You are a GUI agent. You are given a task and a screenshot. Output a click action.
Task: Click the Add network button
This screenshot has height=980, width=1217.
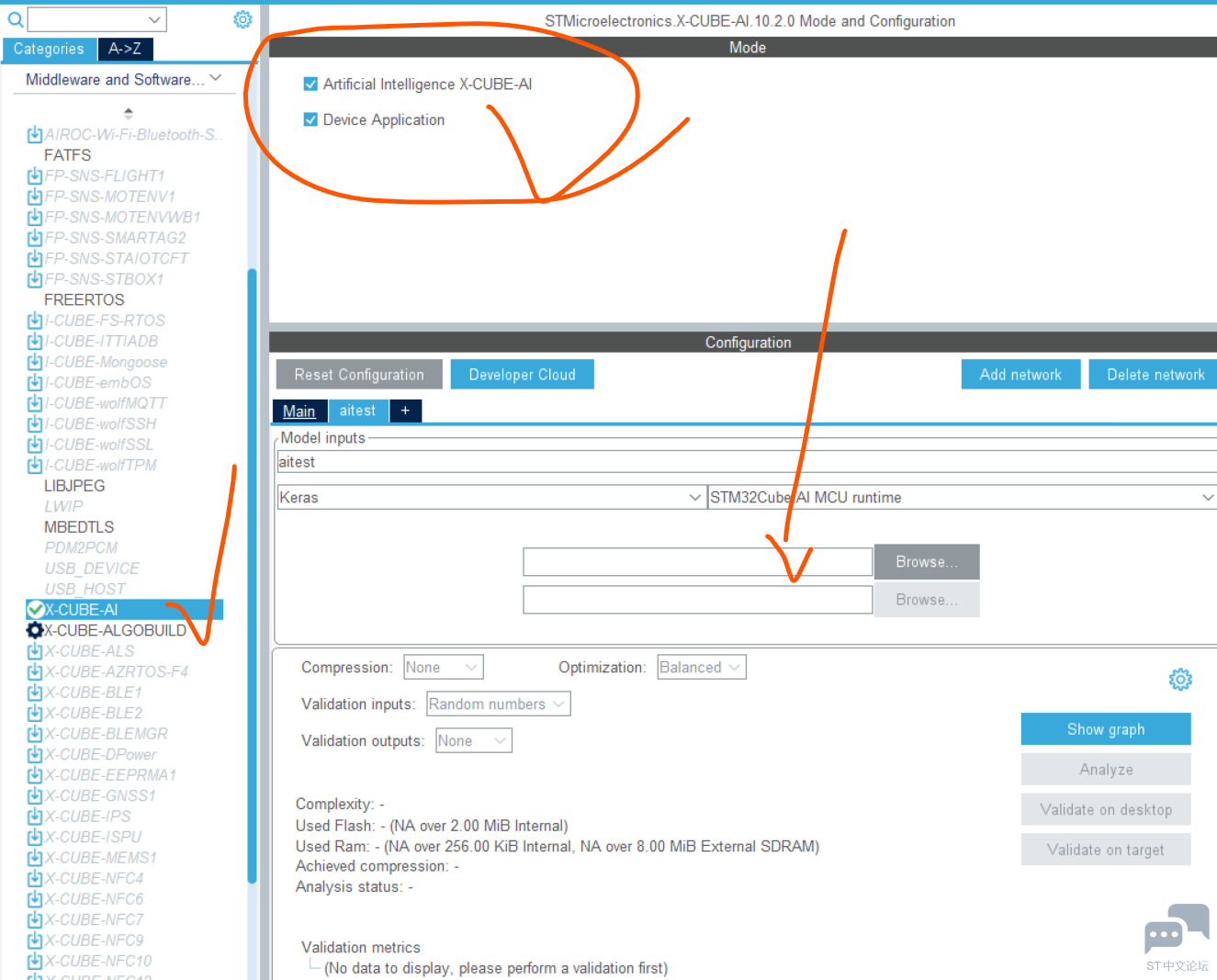(1020, 375)
